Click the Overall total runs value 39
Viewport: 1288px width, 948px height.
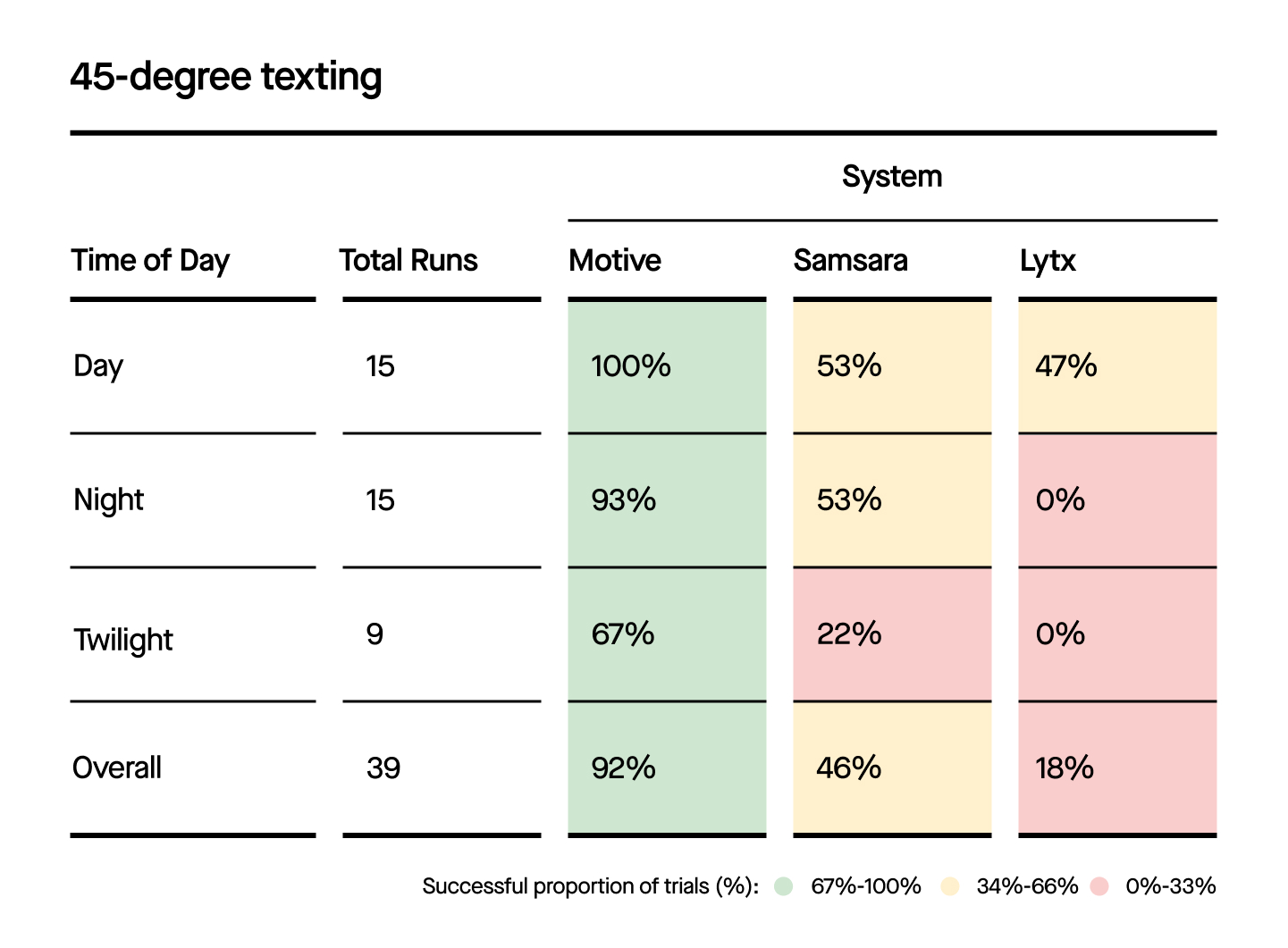(383, 768)
